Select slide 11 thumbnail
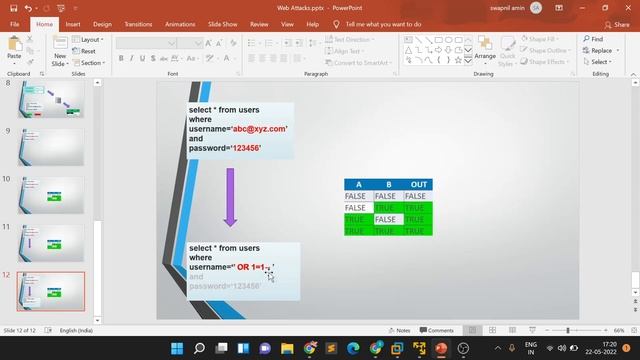Viewport: 640px width, 360px height. pyautogui.click(x=51, y=243)
